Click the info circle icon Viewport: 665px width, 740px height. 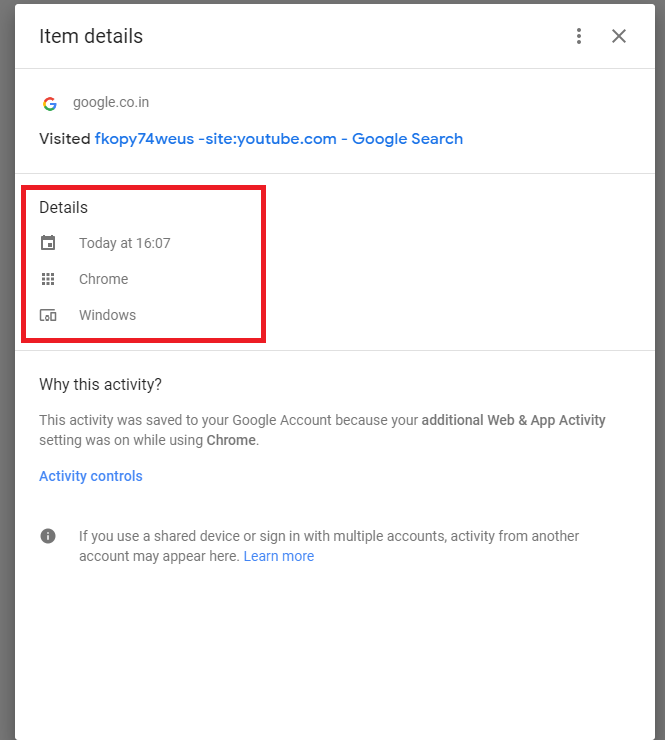[48, 536]
